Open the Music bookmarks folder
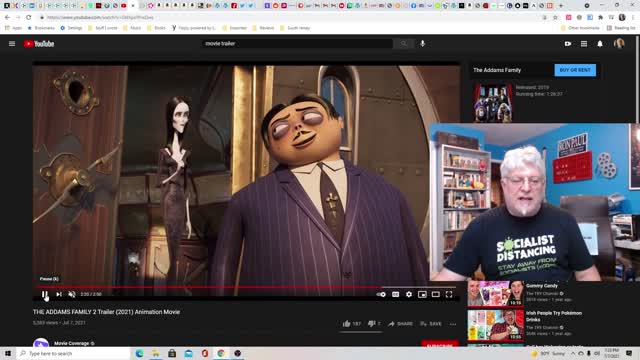Screen dimensions: 640x360 pos(133,28)
